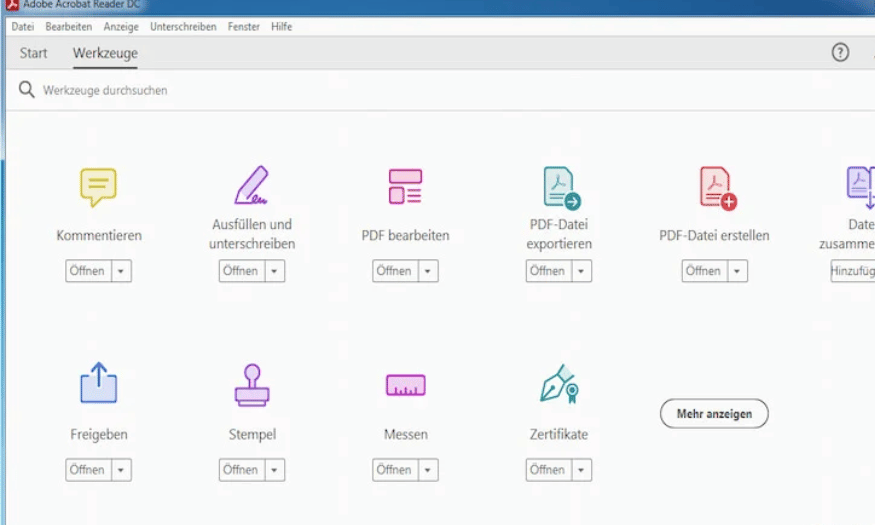Select the Werkzeuge tab

[105, 54]
